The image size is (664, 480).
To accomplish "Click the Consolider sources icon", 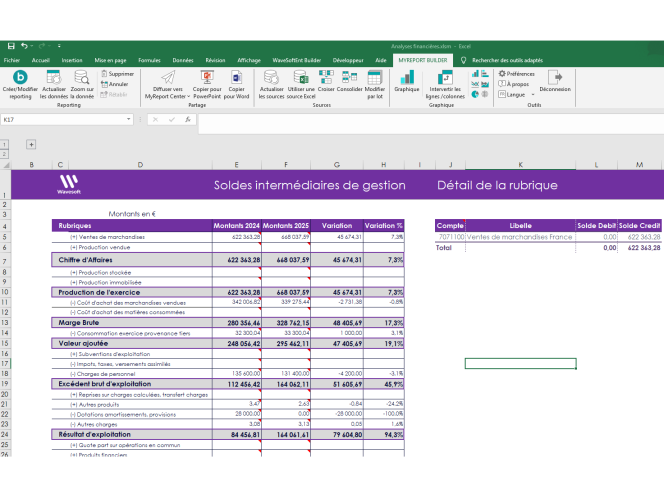I will (x=349, y=77).
